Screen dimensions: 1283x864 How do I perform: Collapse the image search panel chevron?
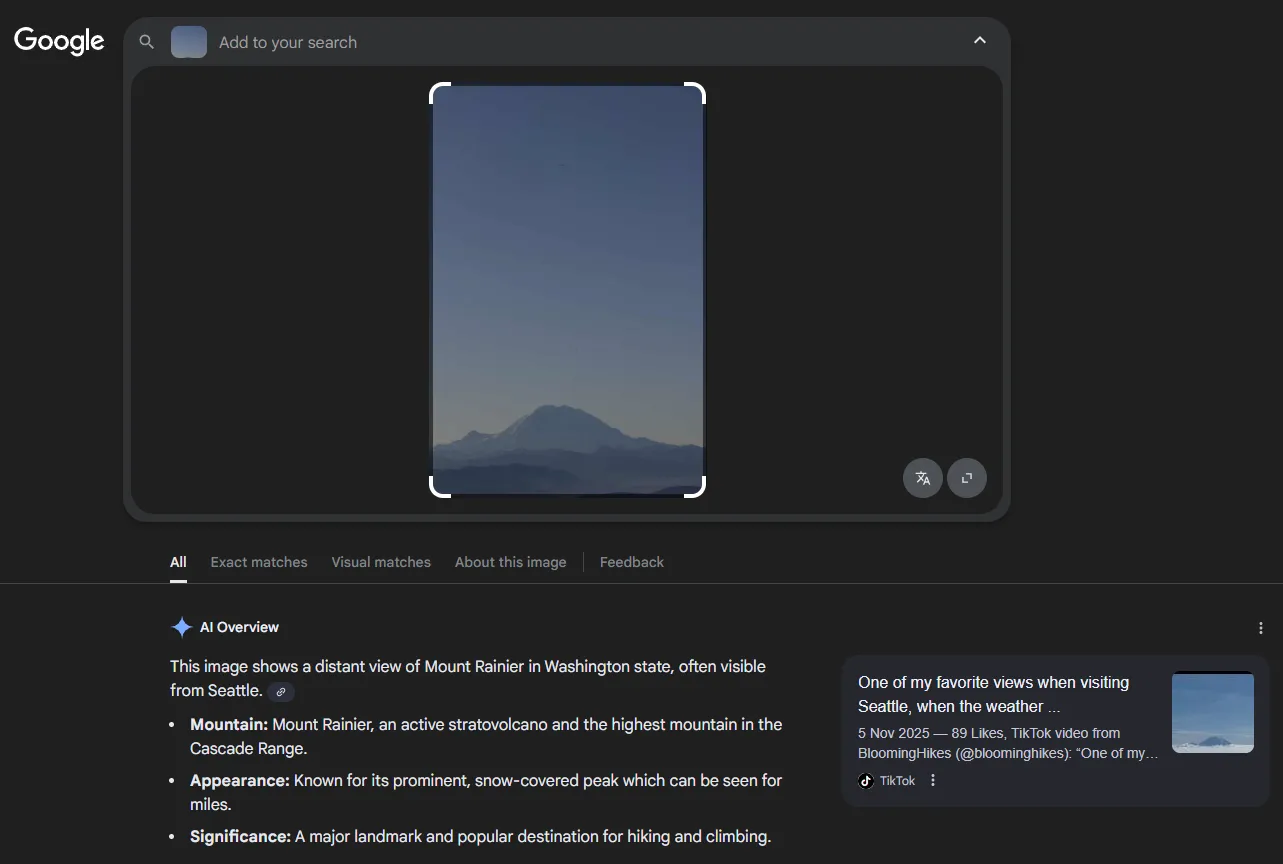coord(980,41)
